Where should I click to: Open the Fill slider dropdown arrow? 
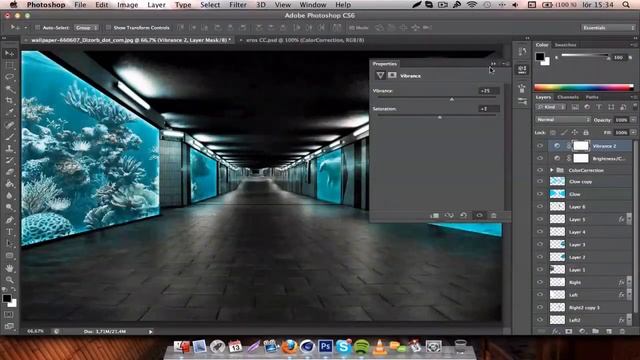click(x=633, y=133)
